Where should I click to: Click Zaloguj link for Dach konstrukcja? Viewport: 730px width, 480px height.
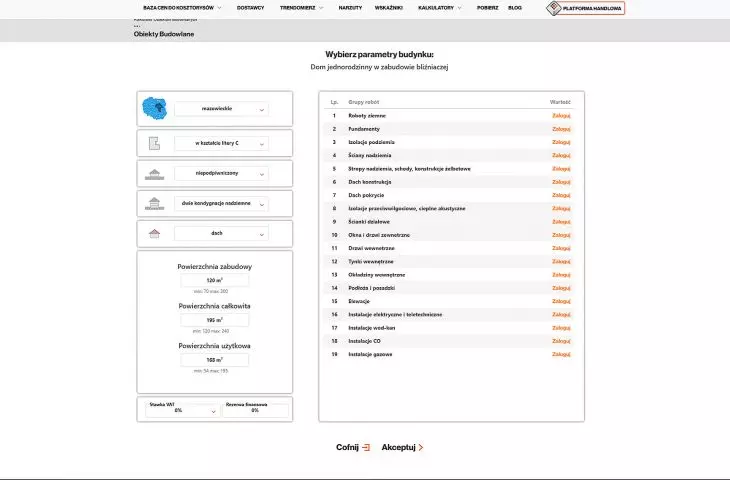(x=561, y=182)
